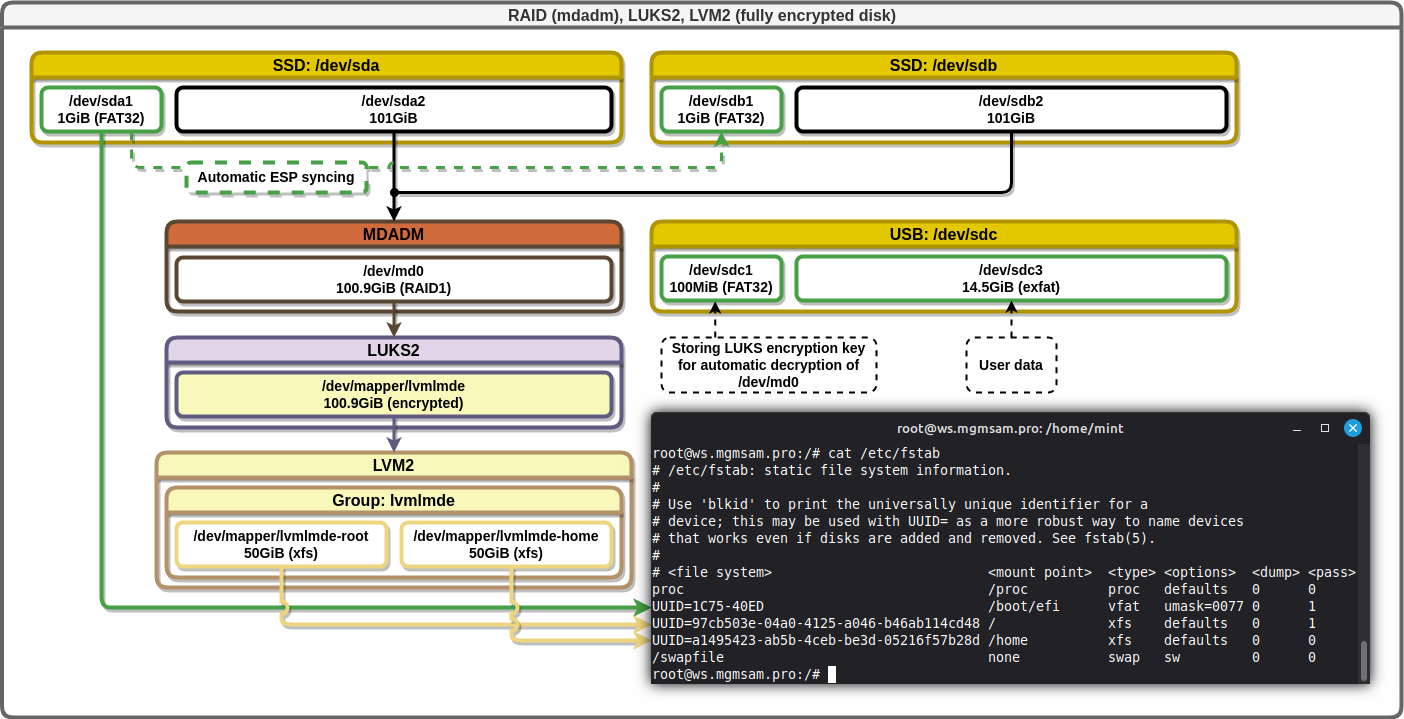Click the <options> column heading

[1200, 572]
